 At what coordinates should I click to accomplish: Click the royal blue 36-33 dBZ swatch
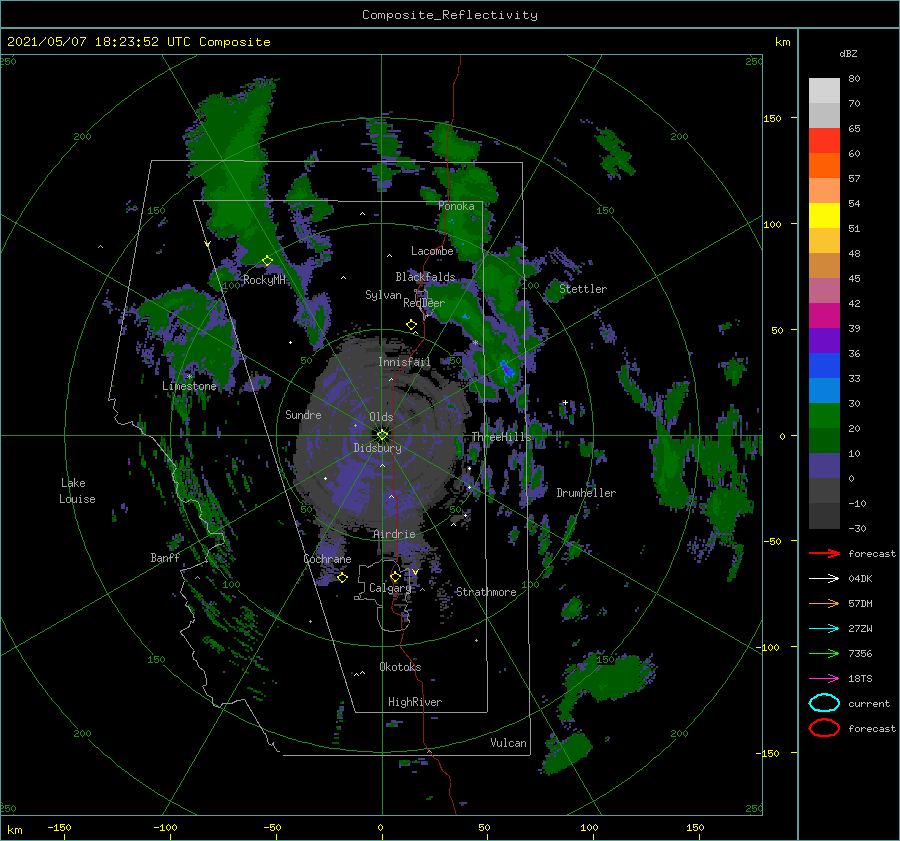click(x=824, y=366)
